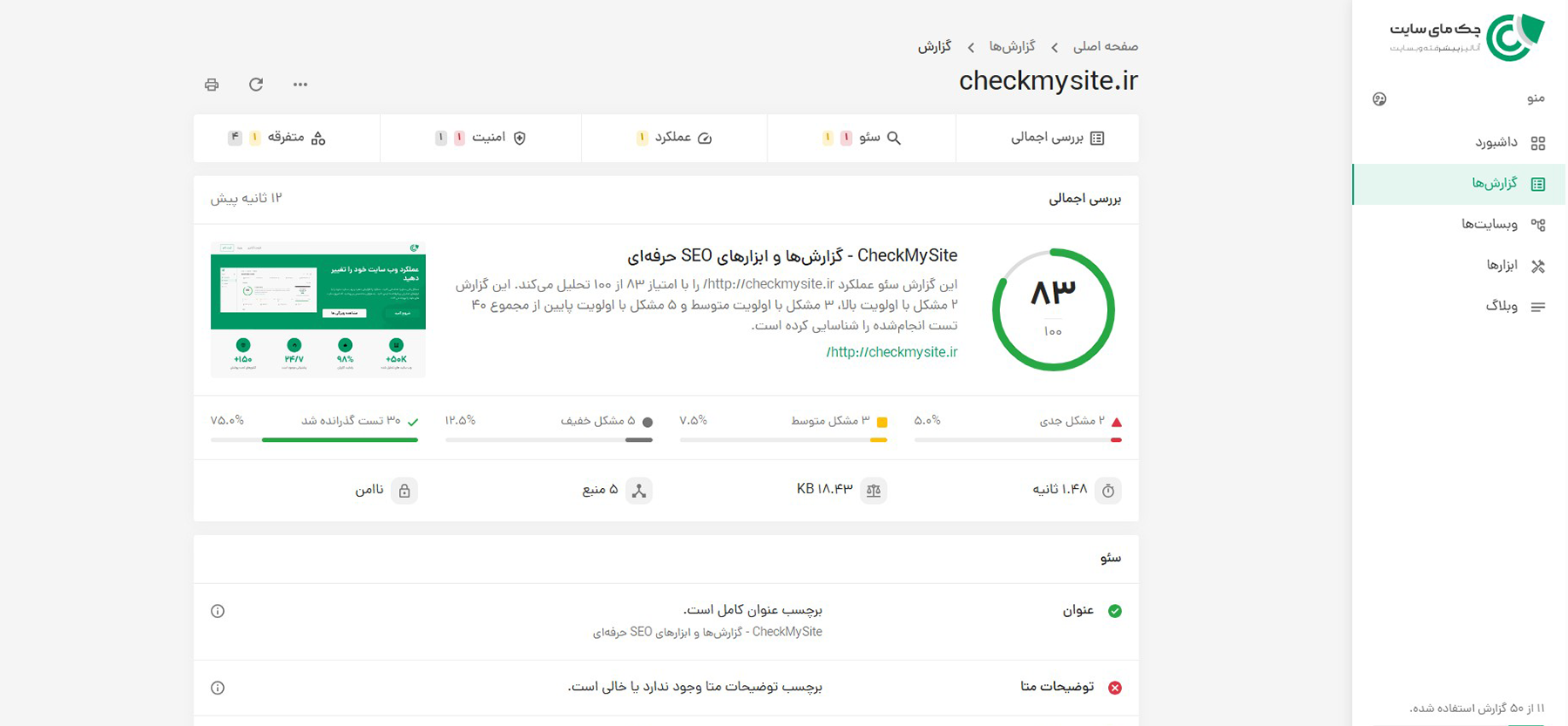Click yellow square medium issues icon
1568x726 pixels.
[882, 422]
